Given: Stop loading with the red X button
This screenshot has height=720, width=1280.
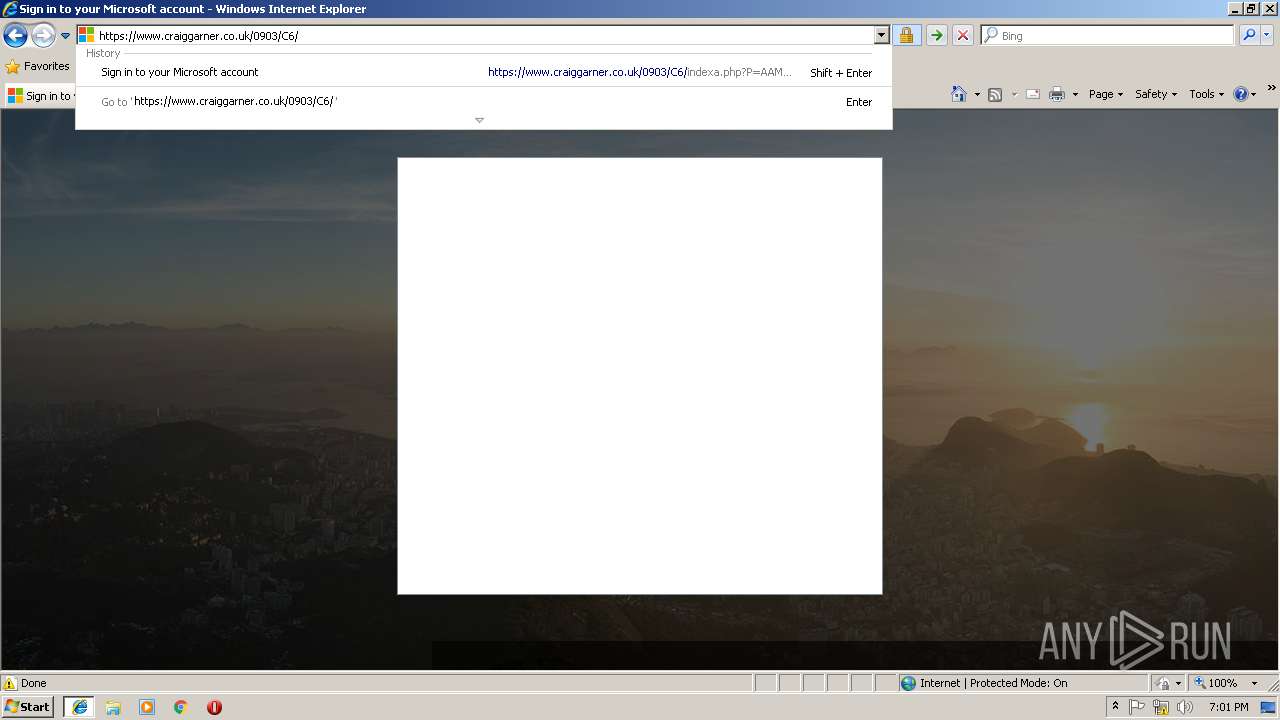Looking at the screenshot, I should coord(963,35).
